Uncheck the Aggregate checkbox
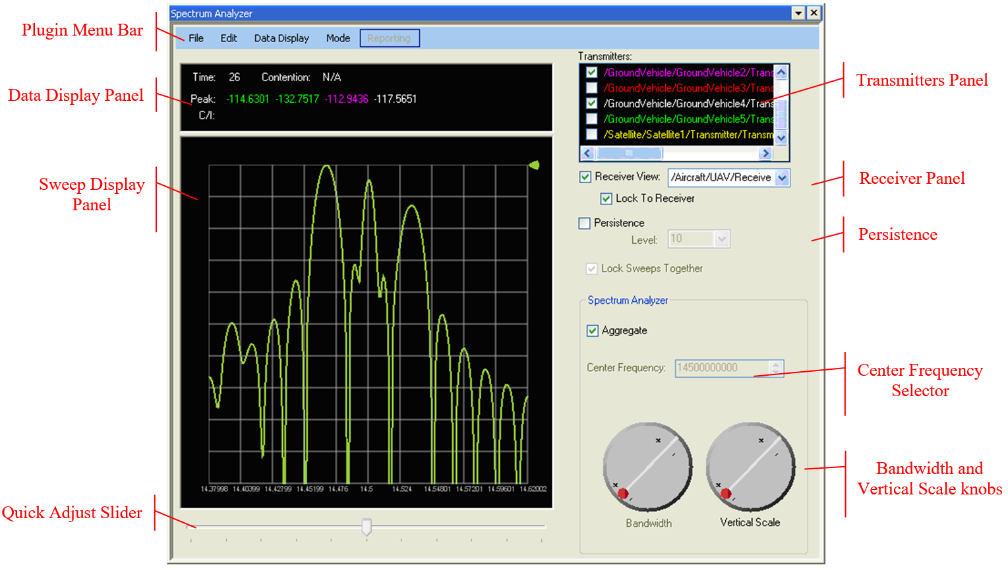1008x570 pixels. tap(593, 330)
